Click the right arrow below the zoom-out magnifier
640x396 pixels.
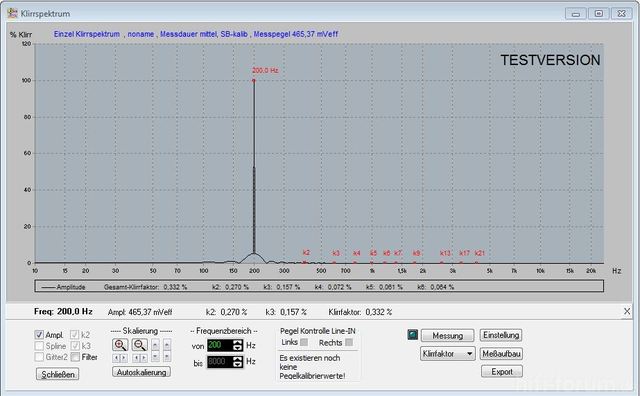point(144,358)
